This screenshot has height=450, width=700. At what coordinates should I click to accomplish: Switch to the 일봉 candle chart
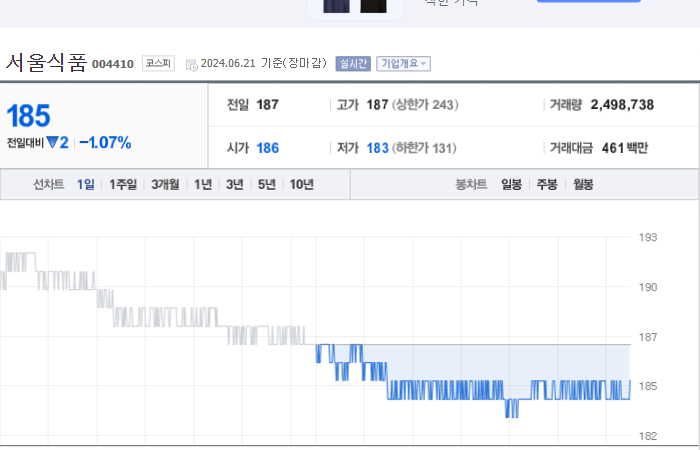pyautogui.click(x=512, y=184)
